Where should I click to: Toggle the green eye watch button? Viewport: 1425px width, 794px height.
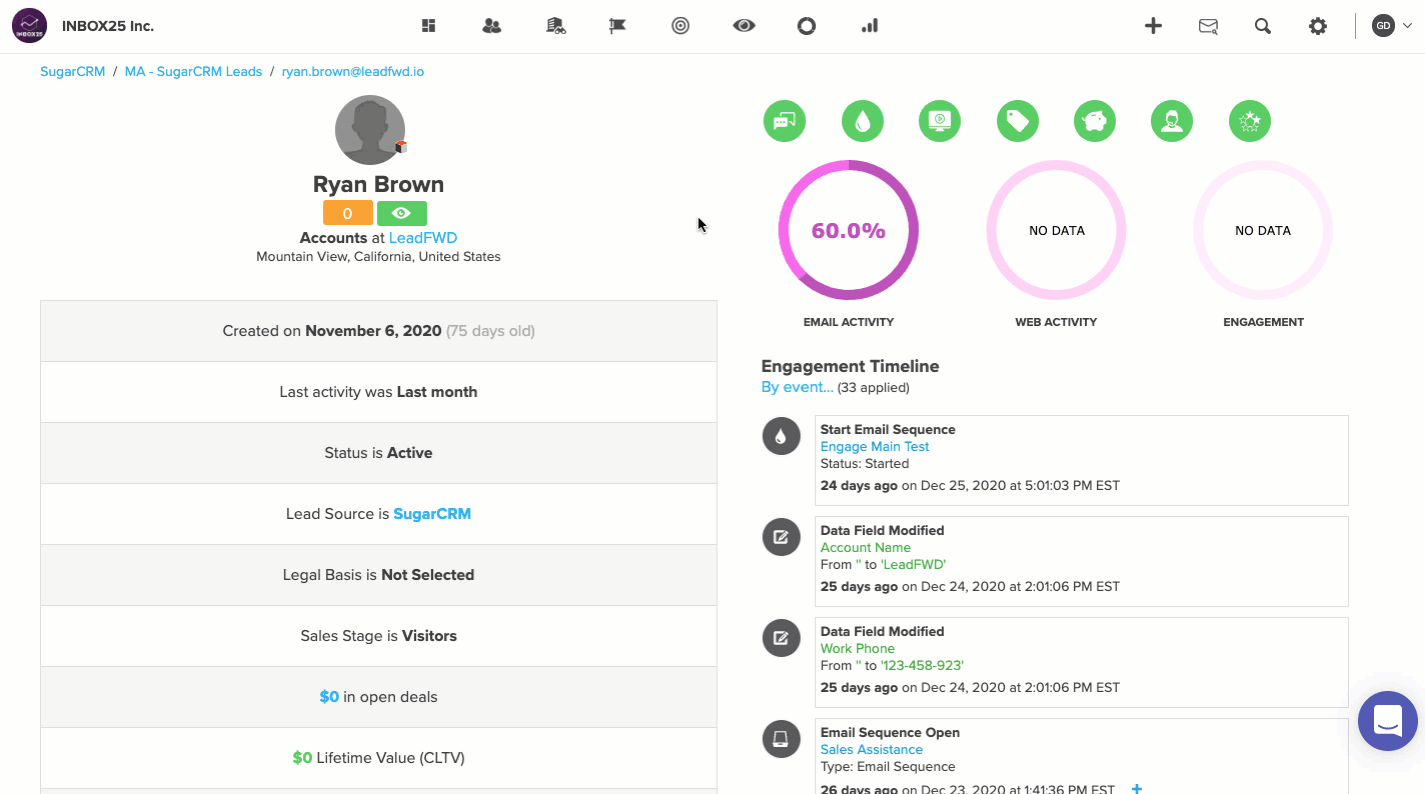[402, 213]
